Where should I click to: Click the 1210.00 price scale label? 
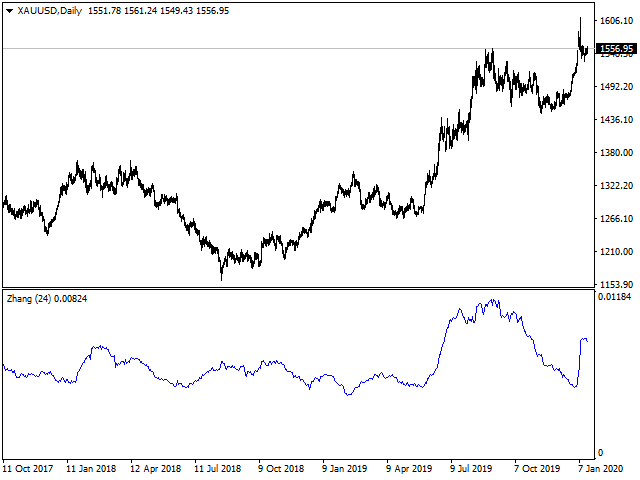coord(616,252)
